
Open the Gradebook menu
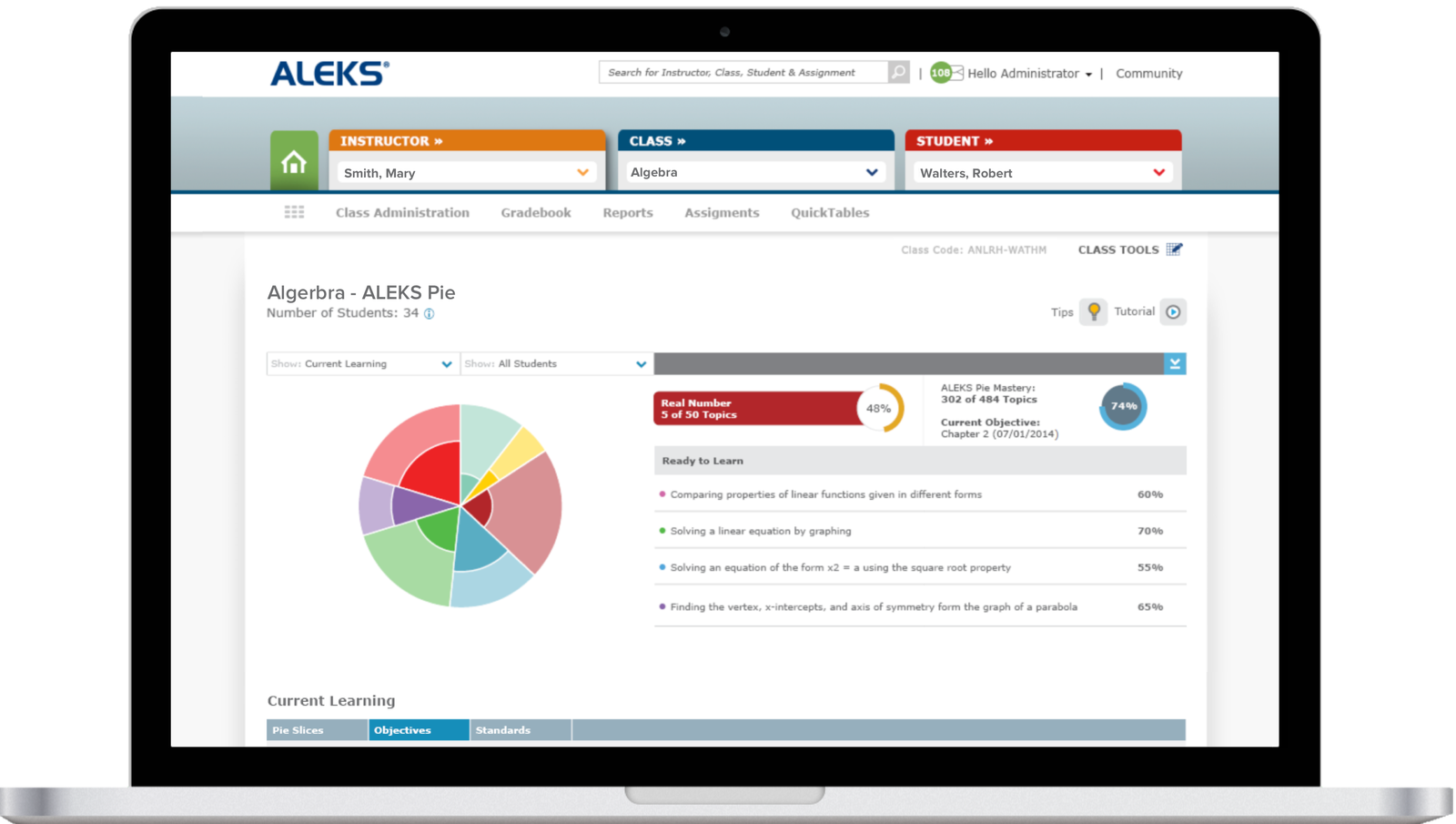(x=536, y=212)
